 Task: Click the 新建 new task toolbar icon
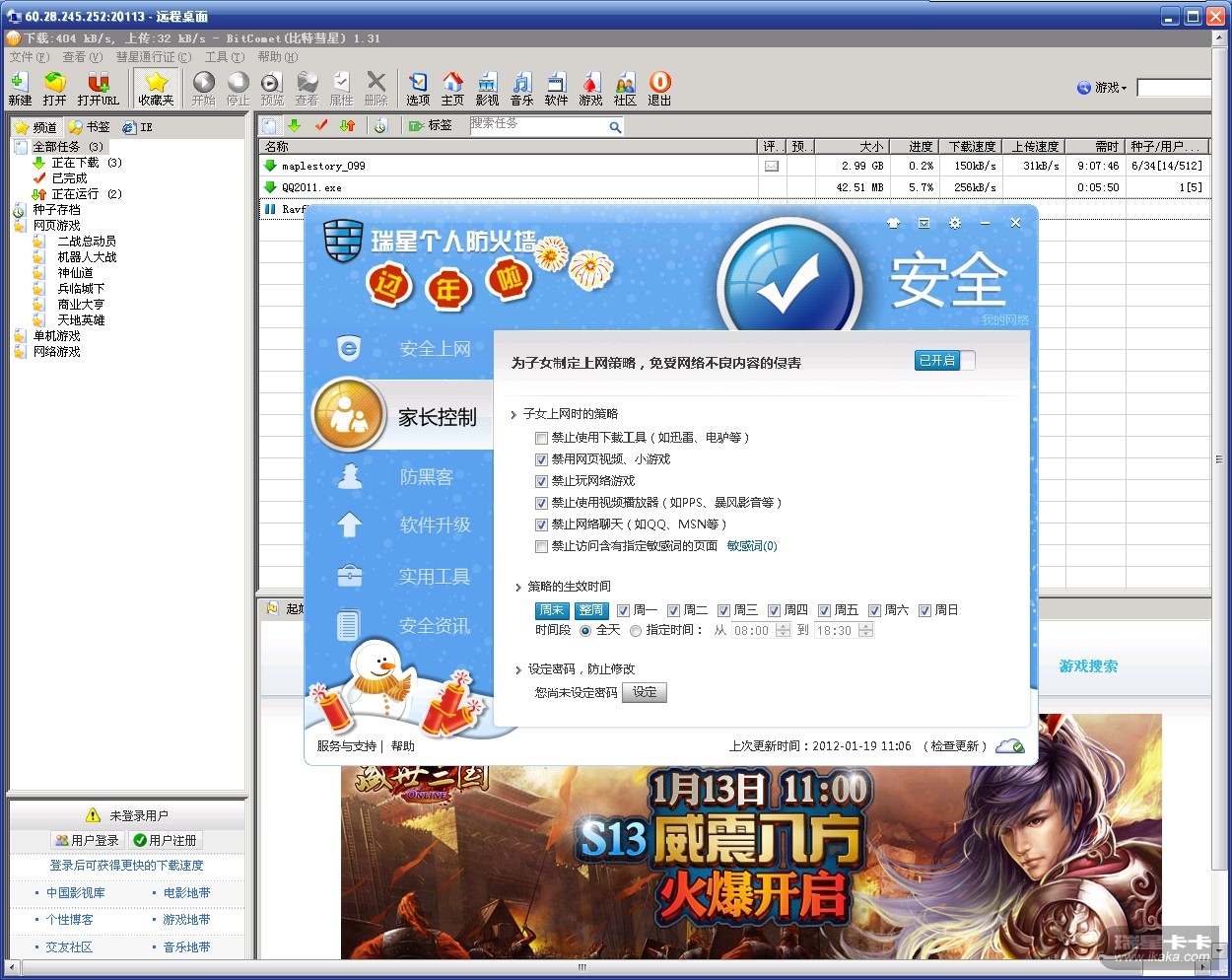(20, 88)
